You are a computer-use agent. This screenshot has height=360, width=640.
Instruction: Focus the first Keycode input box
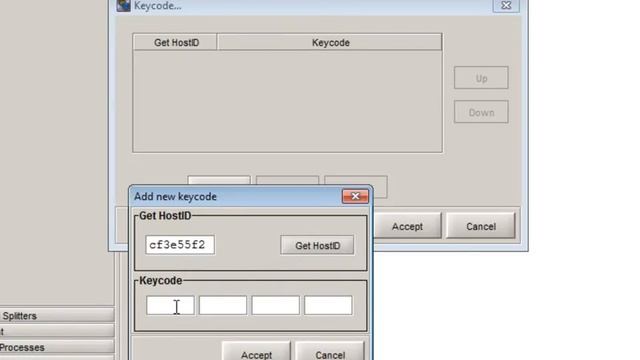point(170,305)
